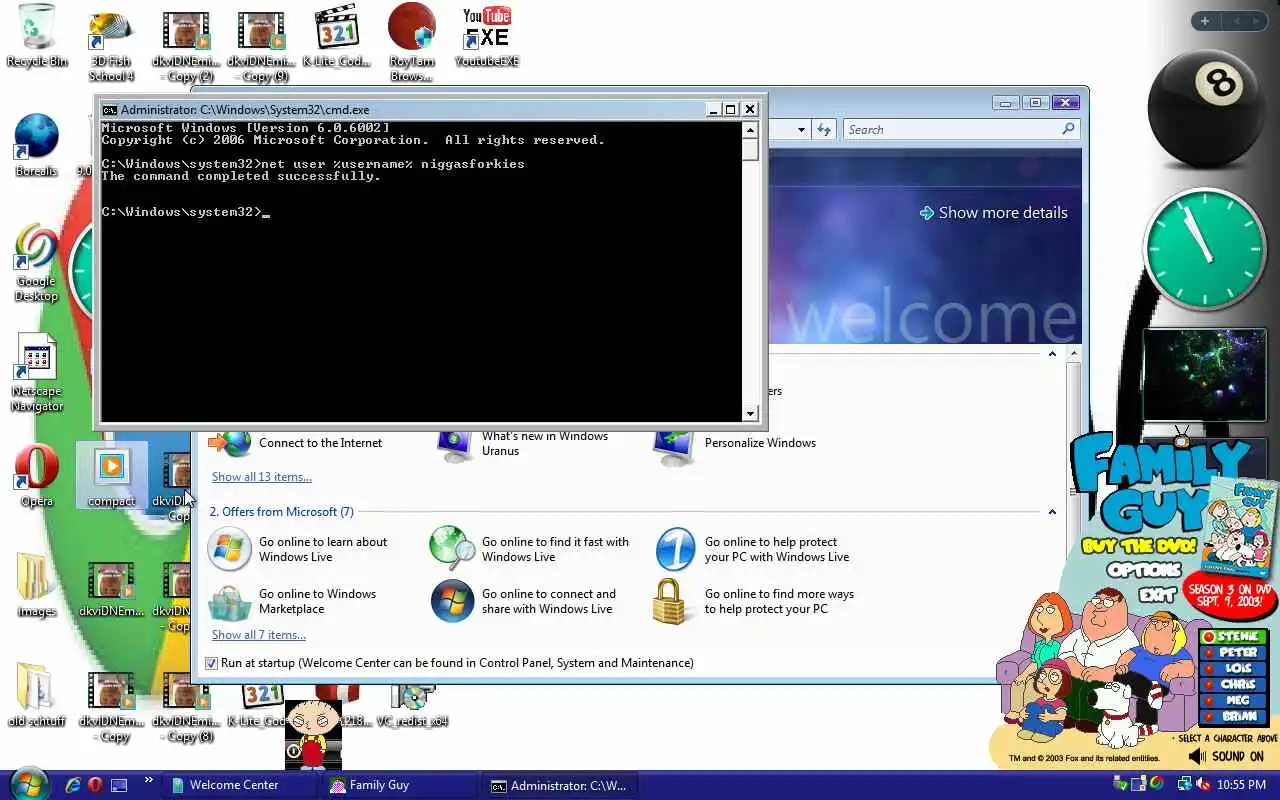Switch to Welcome Center taskbar button
Viewport: 1280px width, 800px height.
(x=239, y=785)
